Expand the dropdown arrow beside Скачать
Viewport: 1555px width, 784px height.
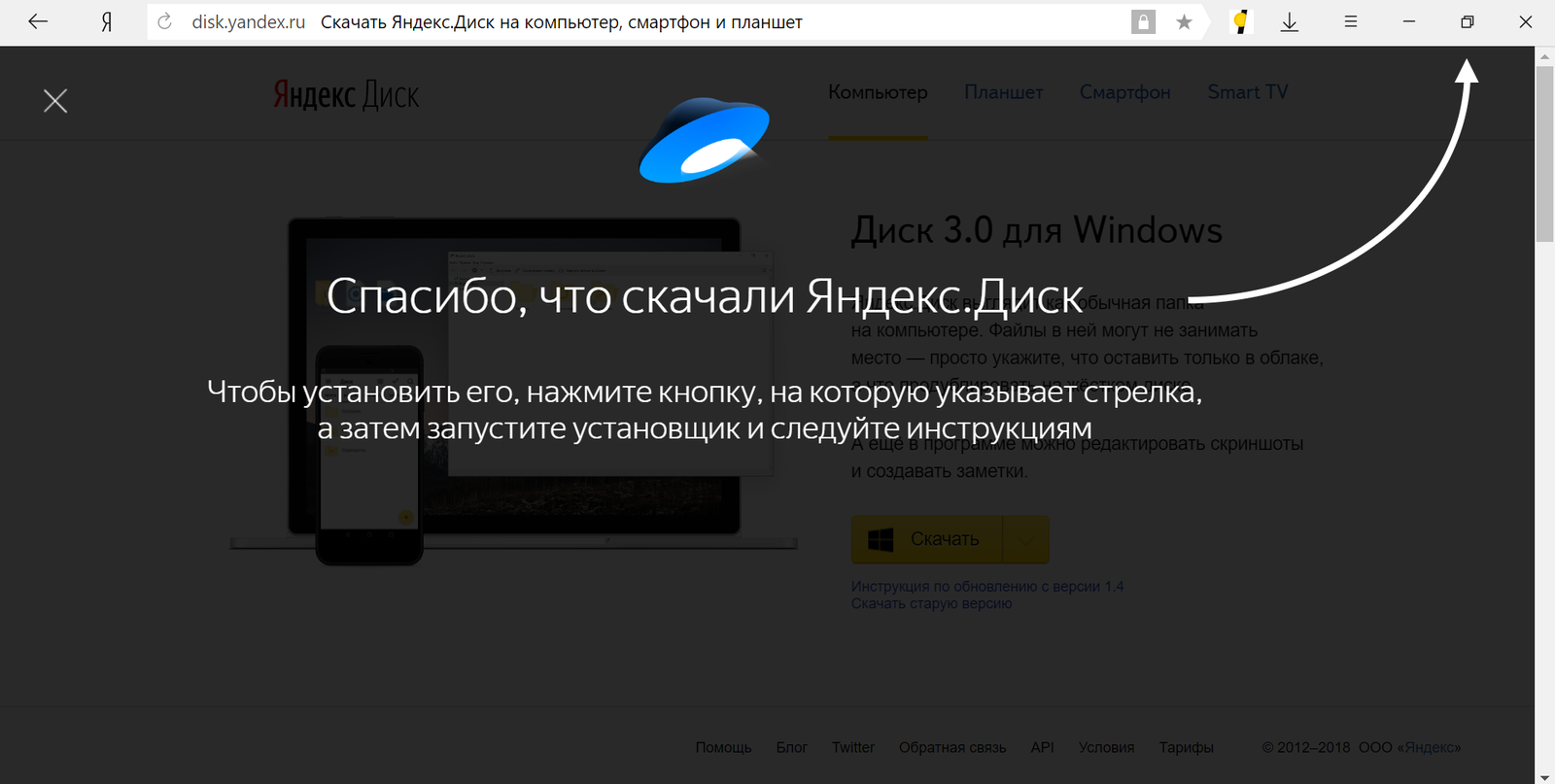pyautogui.click(x=1025, y=539)
